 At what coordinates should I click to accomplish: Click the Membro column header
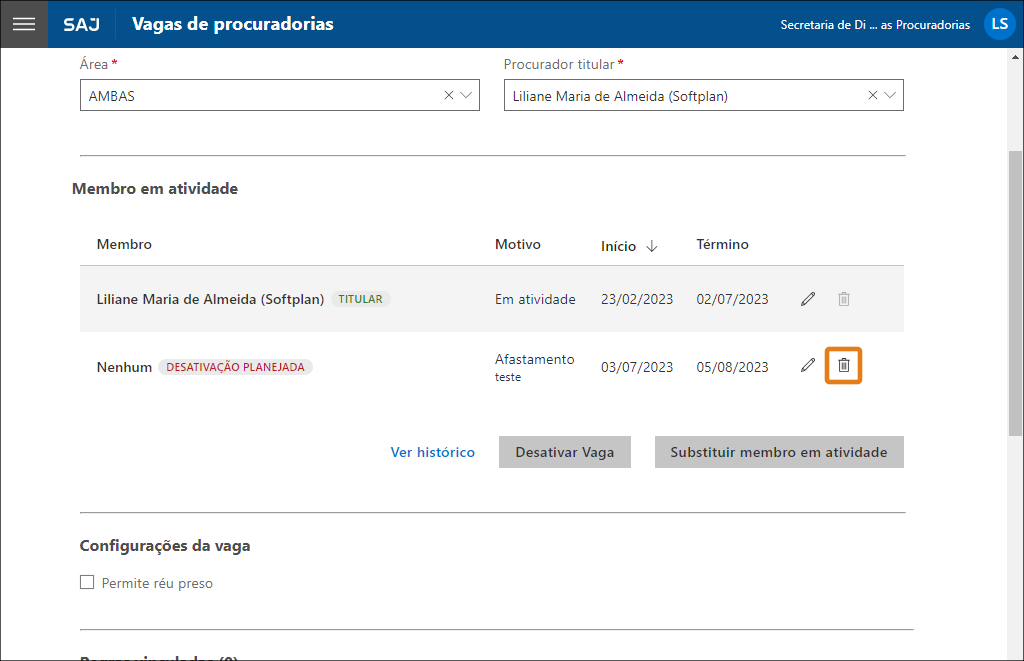(x=124, y=245)
